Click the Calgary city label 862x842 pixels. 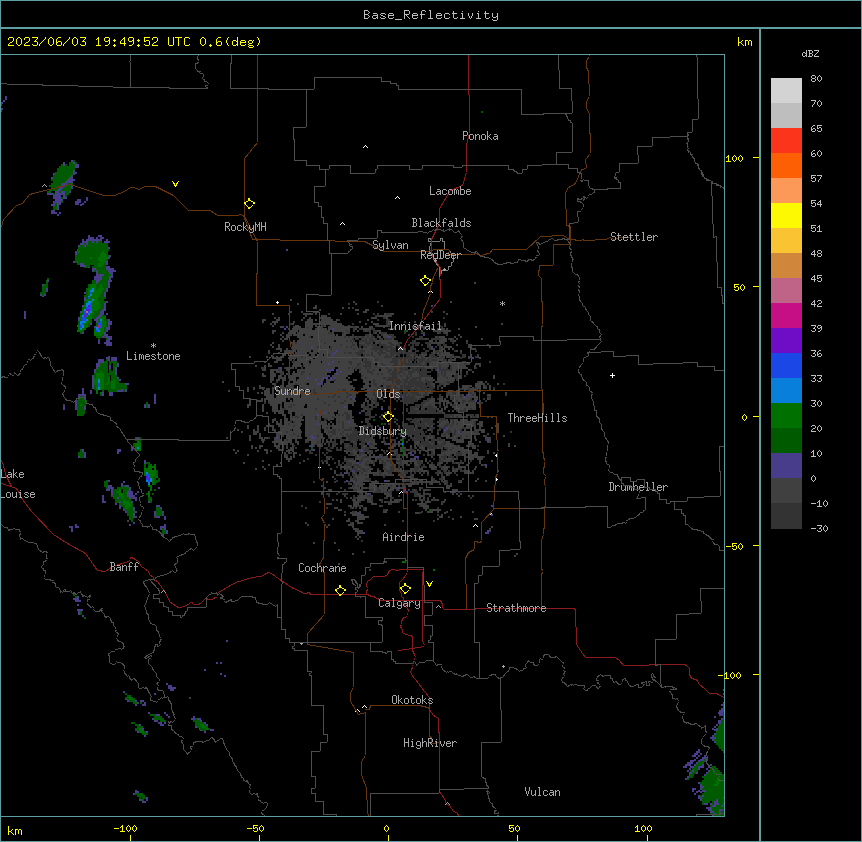399,603
